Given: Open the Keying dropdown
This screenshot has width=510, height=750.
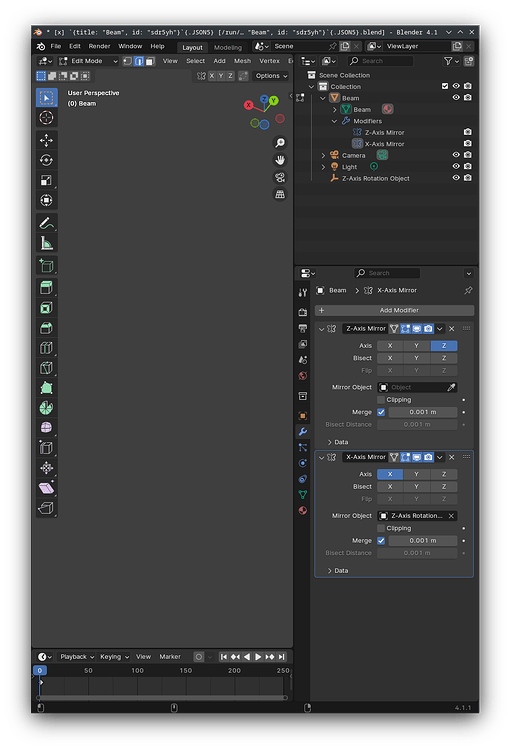Looking at the screenshot, I should [x=114, y=657].
